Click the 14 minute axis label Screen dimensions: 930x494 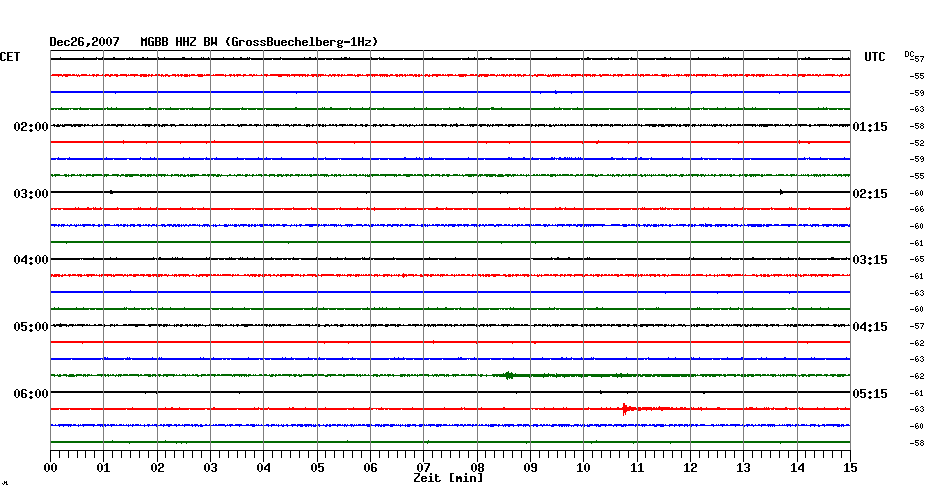[797, 468]
